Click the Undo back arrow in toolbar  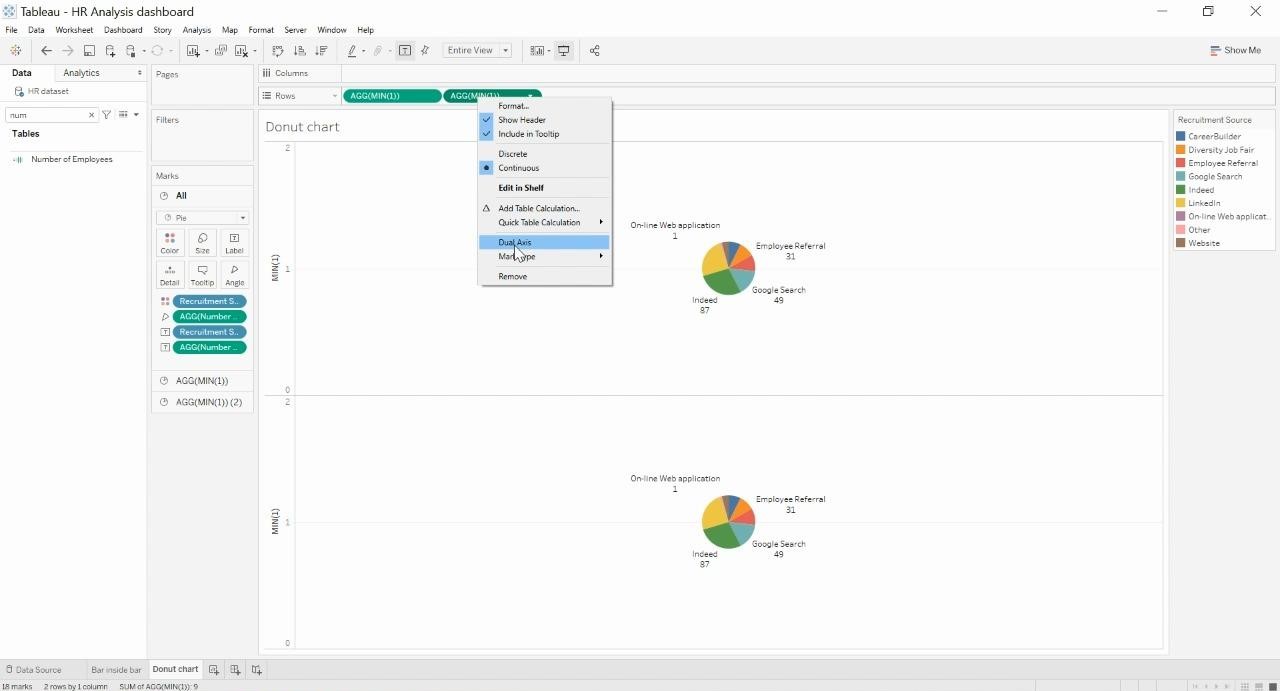(46, 50)
